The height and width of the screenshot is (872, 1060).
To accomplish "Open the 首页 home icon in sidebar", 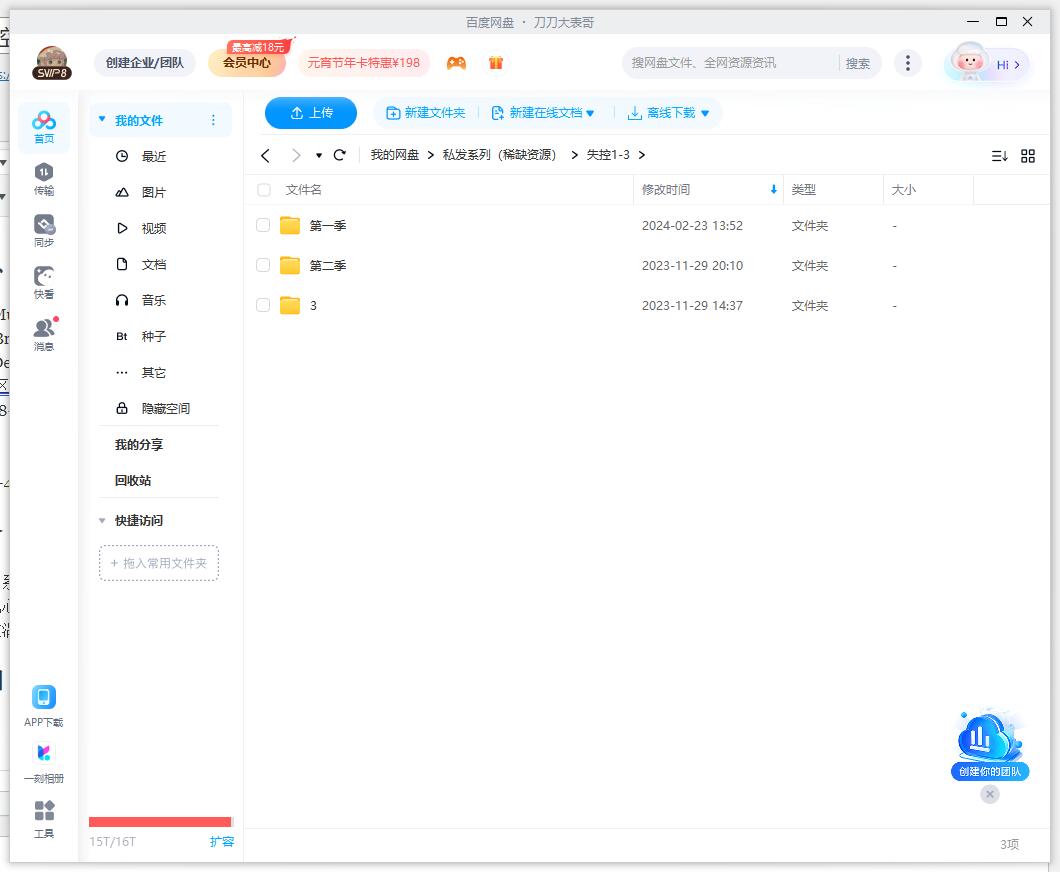I will click(x=44, y=127).
